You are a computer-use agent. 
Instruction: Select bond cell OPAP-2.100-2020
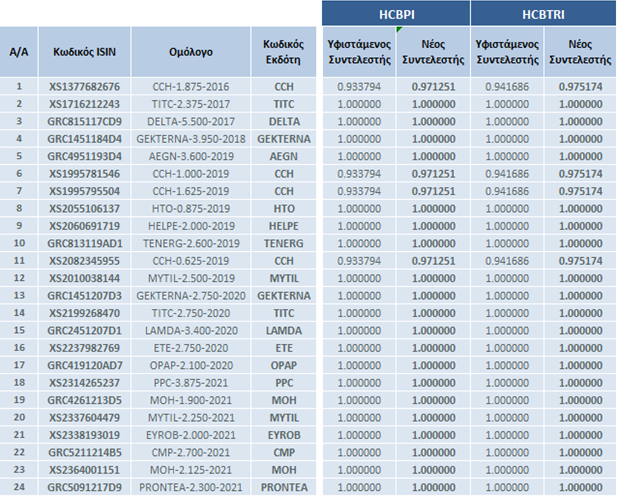point(191,364)
